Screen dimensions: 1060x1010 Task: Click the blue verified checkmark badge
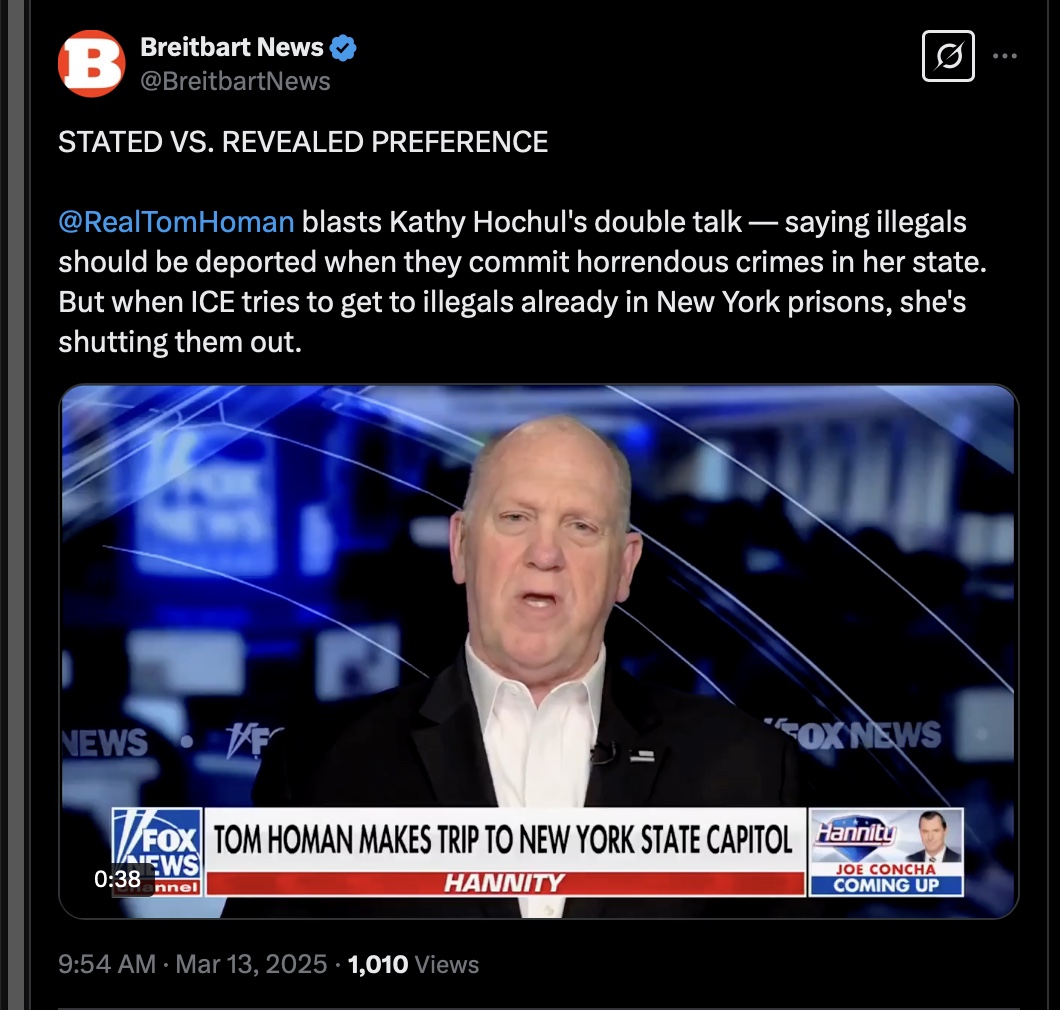pos(343,47)
